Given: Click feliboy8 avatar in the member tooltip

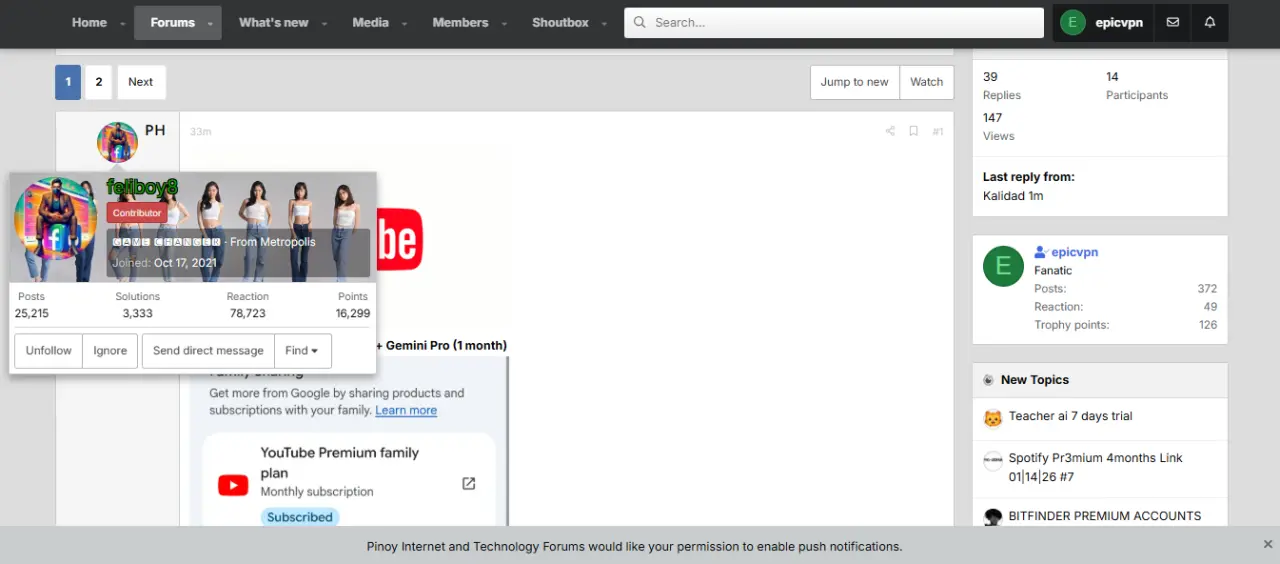Looking at the screenshot, I should coord(55,219).
